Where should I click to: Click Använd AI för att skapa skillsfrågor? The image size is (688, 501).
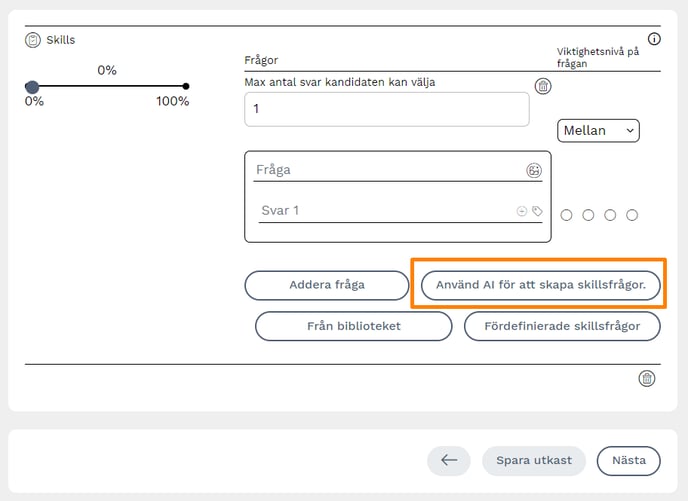[540, 285]
